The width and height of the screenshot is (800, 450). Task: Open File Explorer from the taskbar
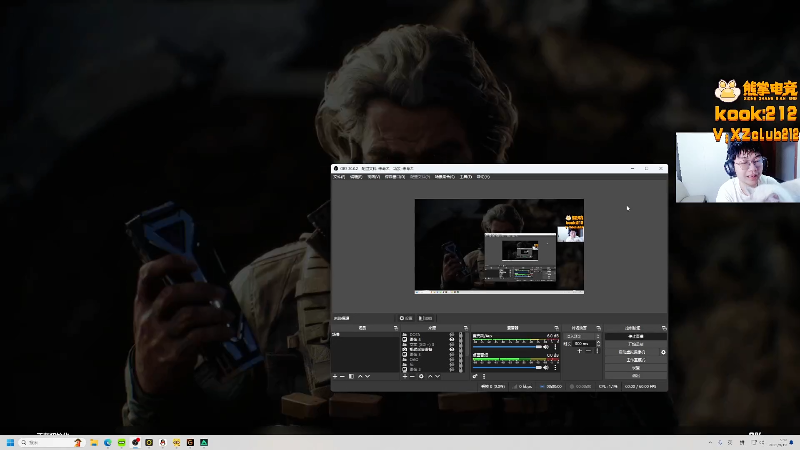(x=94, y=442)
